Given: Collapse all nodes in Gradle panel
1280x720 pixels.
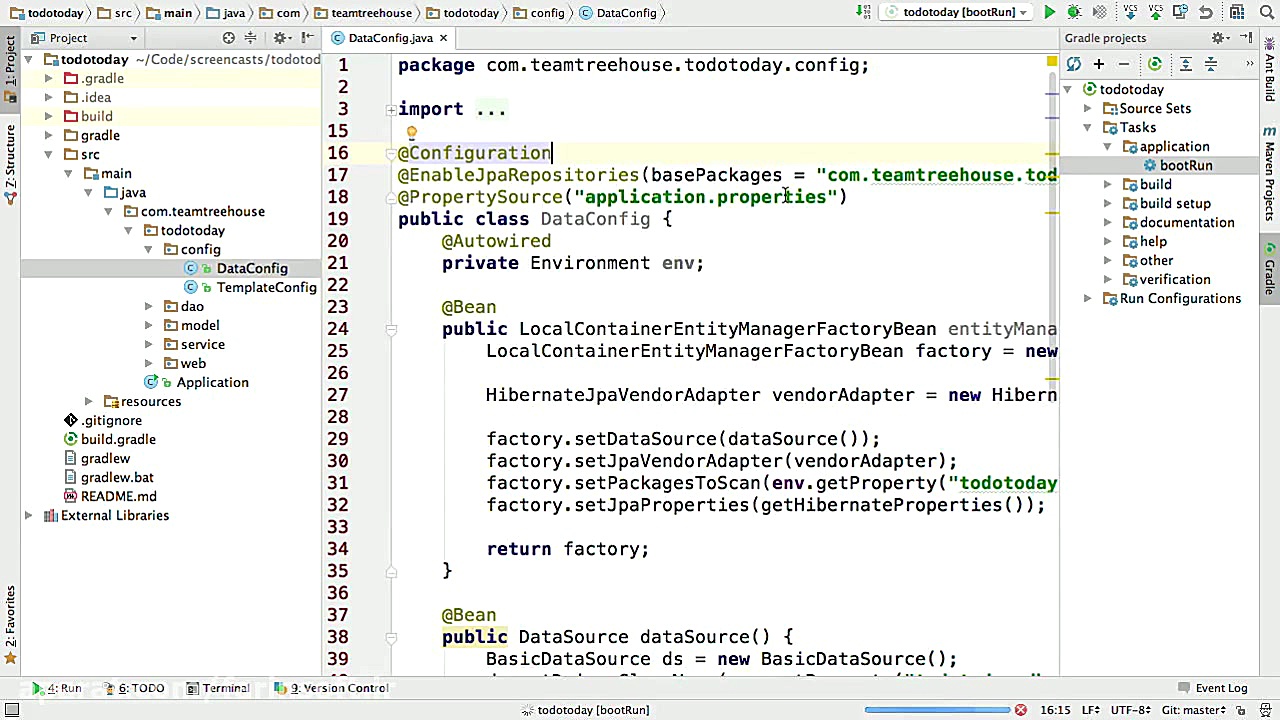Looking at the screenshot, I should [x=1211, y=64].
